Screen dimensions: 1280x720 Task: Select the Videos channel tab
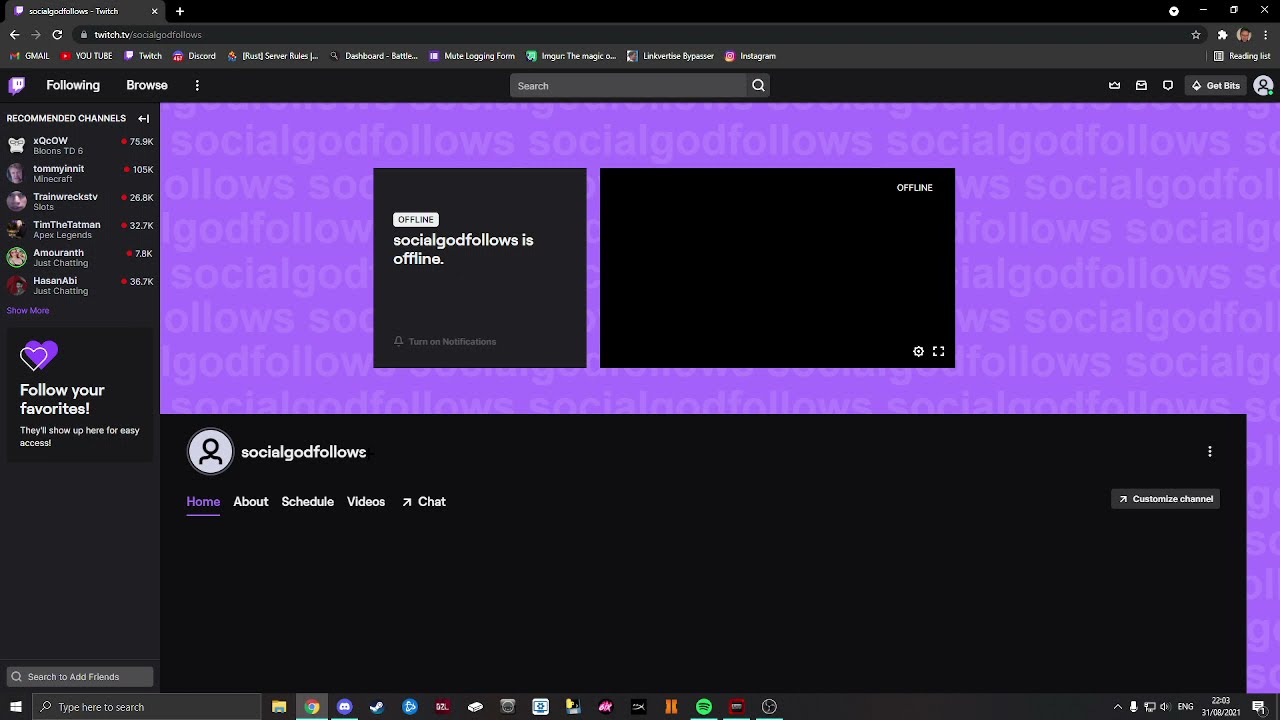click(366, 502)
